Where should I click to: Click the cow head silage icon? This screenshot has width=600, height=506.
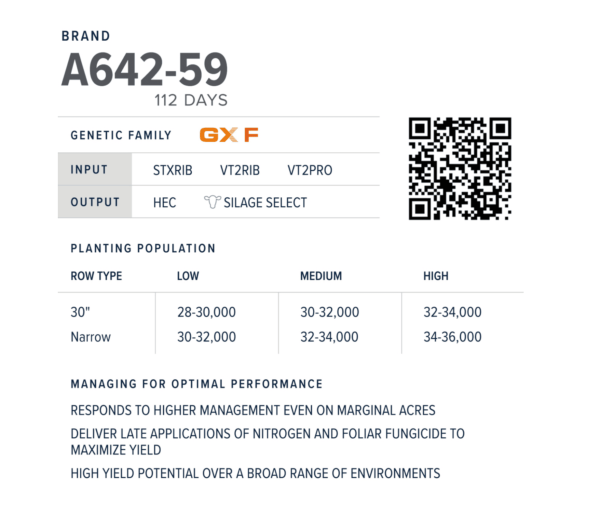coord(211,202)
